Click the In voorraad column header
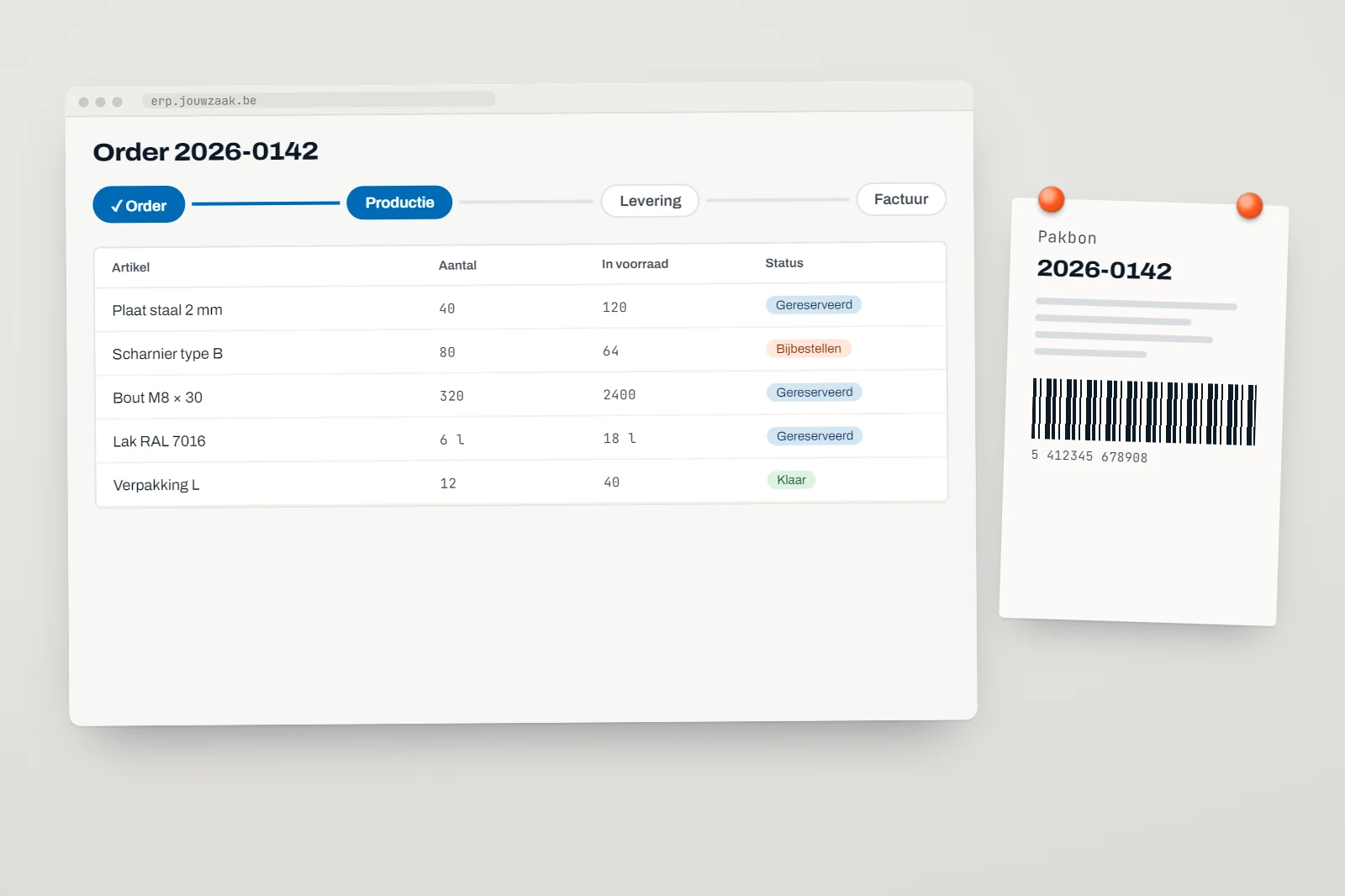Screen dimensions: 1345x896 (x=635, y=264)
